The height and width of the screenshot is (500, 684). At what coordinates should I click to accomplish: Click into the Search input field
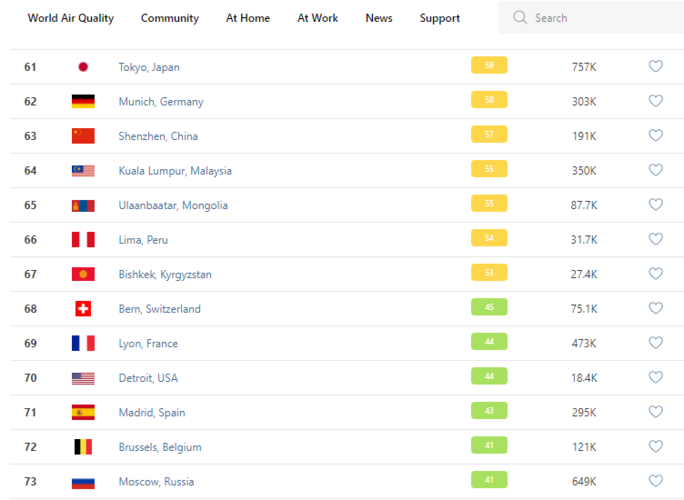click(x=600, y=18)
